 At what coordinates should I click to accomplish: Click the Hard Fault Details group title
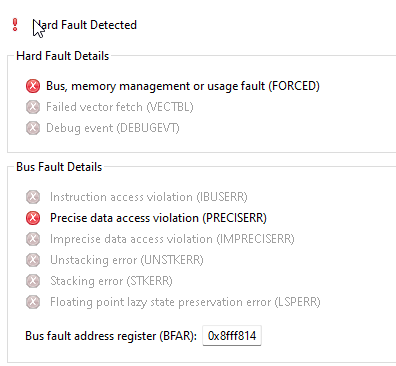coord(63,56)
